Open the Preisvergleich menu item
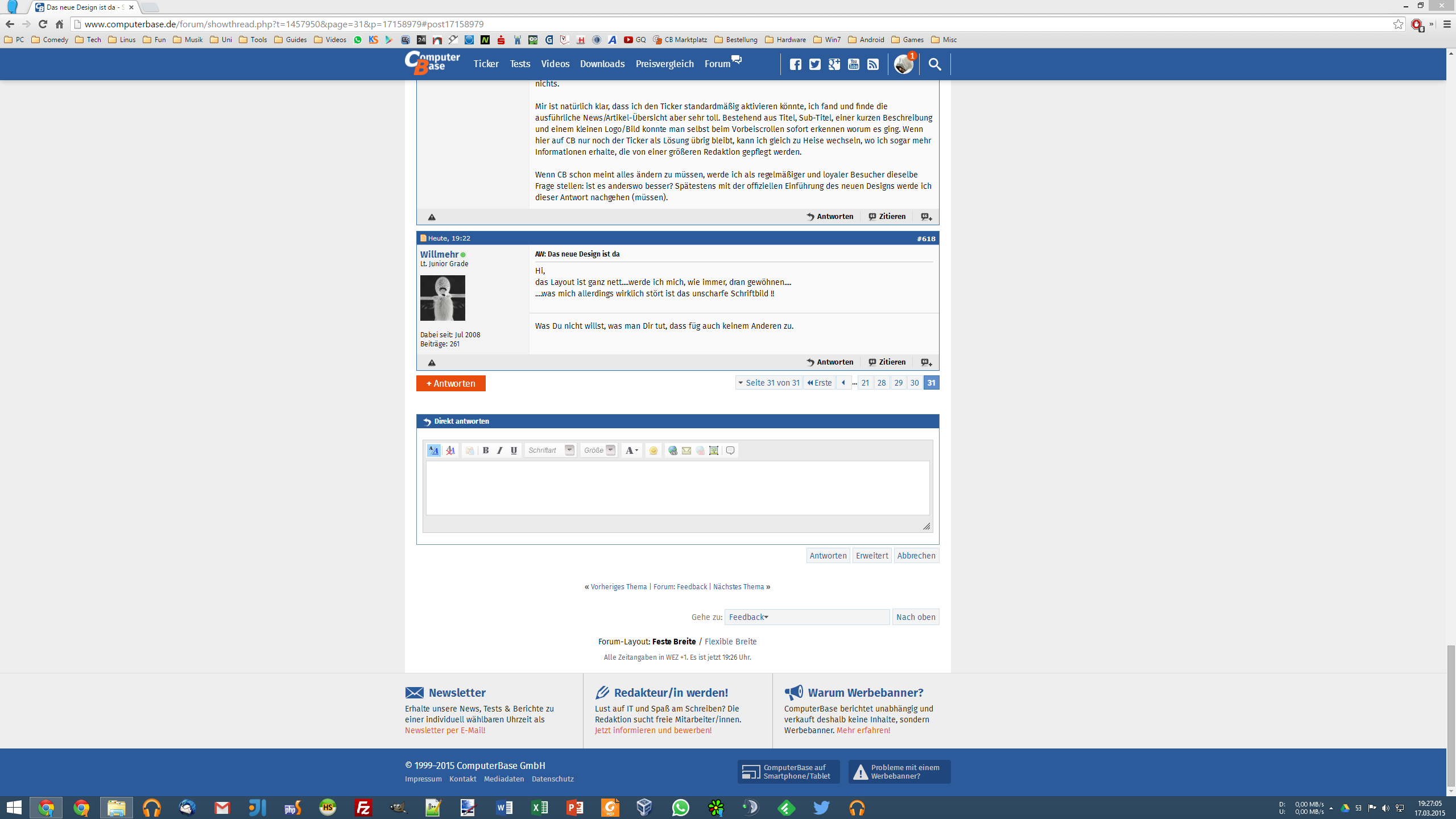The height and width of the screenshot is (819, 1456). pos(664,64)
